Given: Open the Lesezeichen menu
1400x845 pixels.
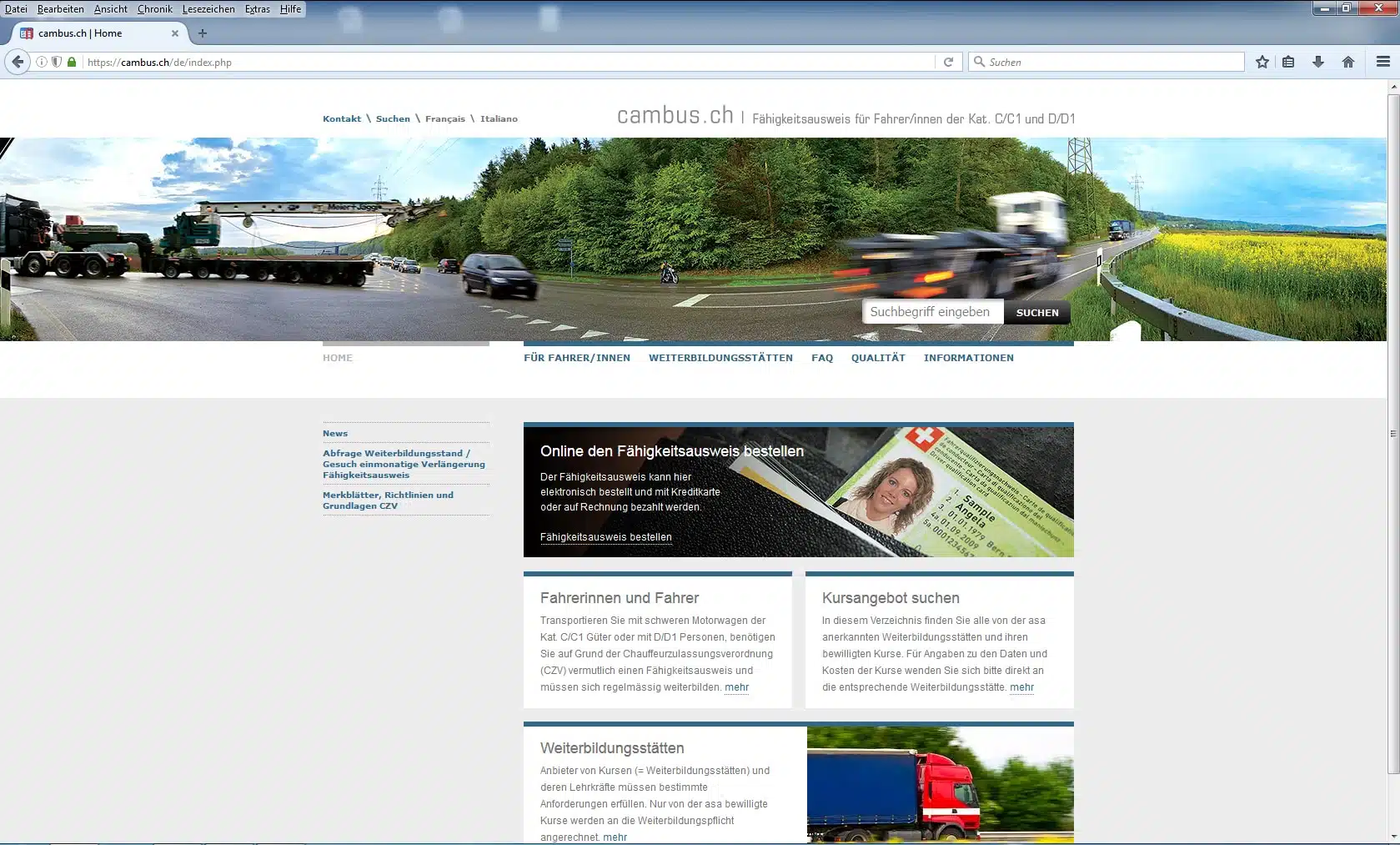Looking at the screenshot, I should click(x=208, y=9).
